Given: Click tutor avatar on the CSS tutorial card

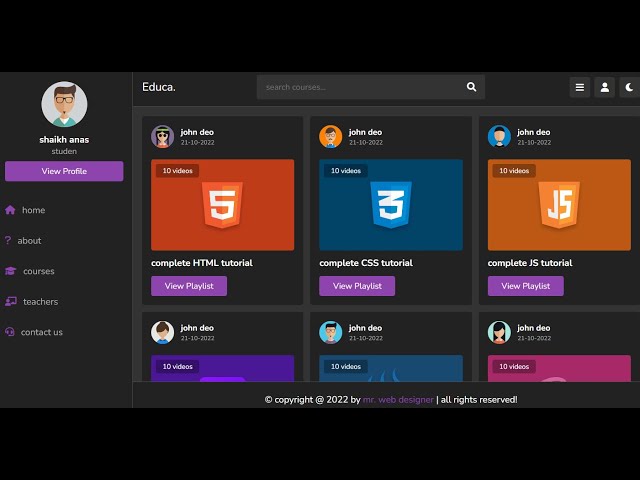Looking at the screenshot, I should click(x=331, y=136).
